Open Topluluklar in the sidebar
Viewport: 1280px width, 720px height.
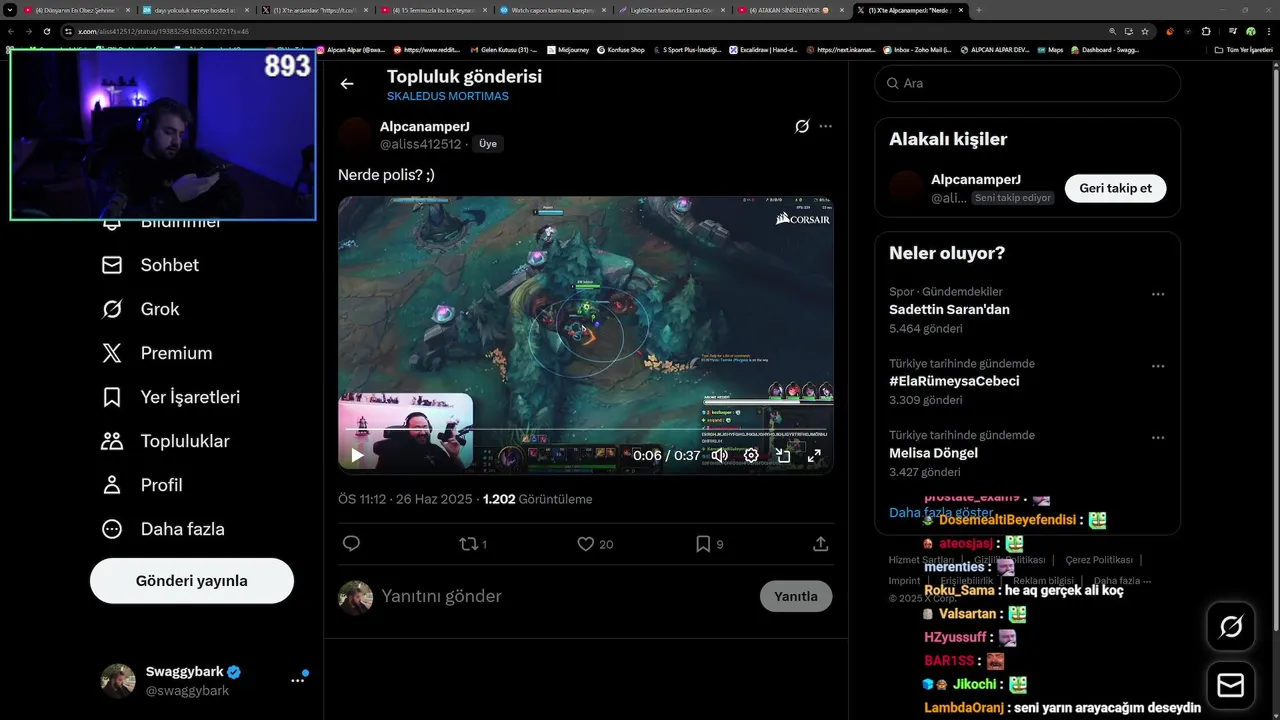coord(165,441)
